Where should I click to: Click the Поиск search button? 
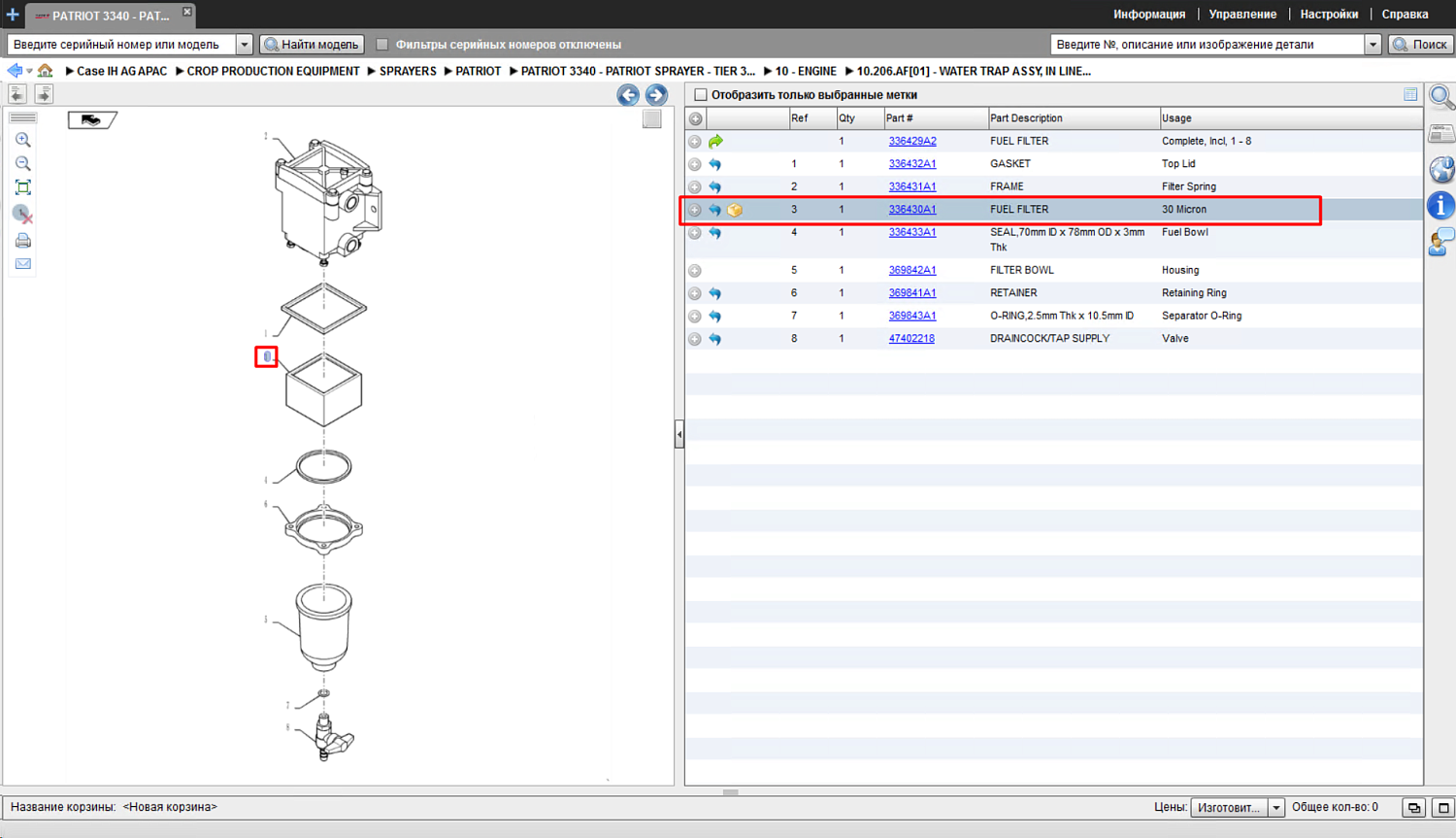click(1421, 45)
